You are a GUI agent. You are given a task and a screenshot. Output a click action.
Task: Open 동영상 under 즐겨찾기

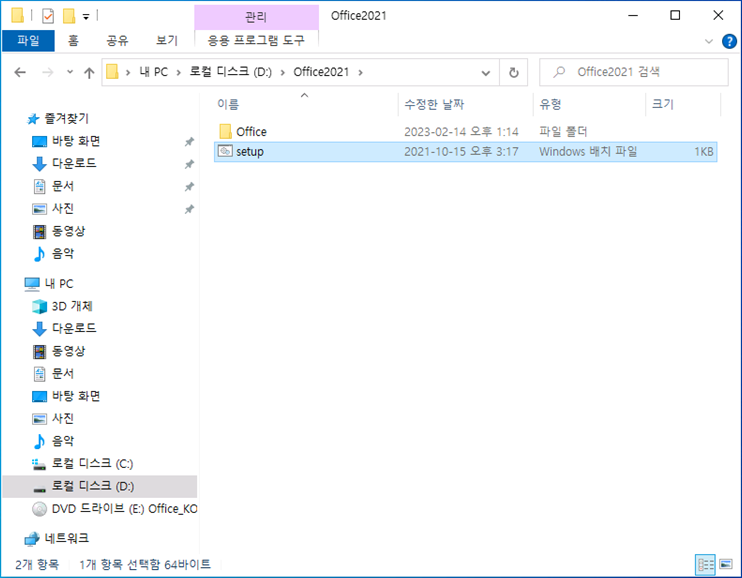pyautogui.click(x=68, y=231)
